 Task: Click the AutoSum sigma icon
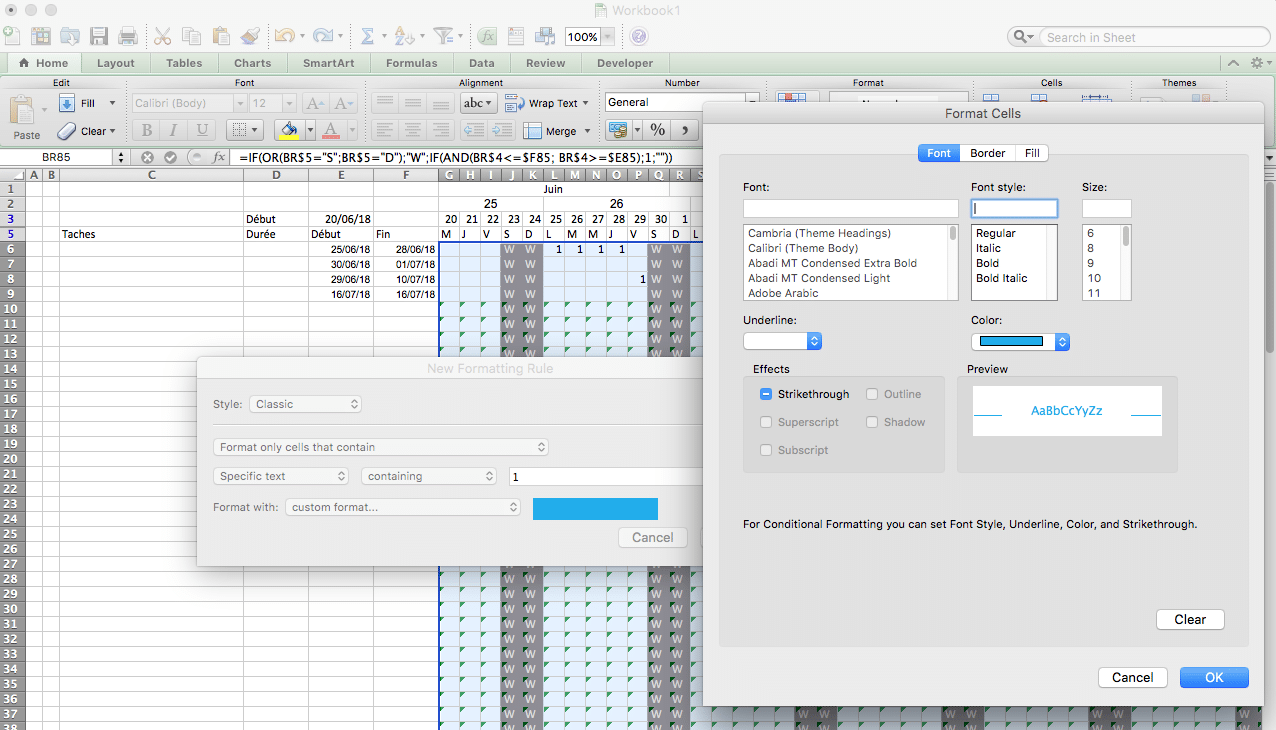pyautogui.click(x=367, y=37)
